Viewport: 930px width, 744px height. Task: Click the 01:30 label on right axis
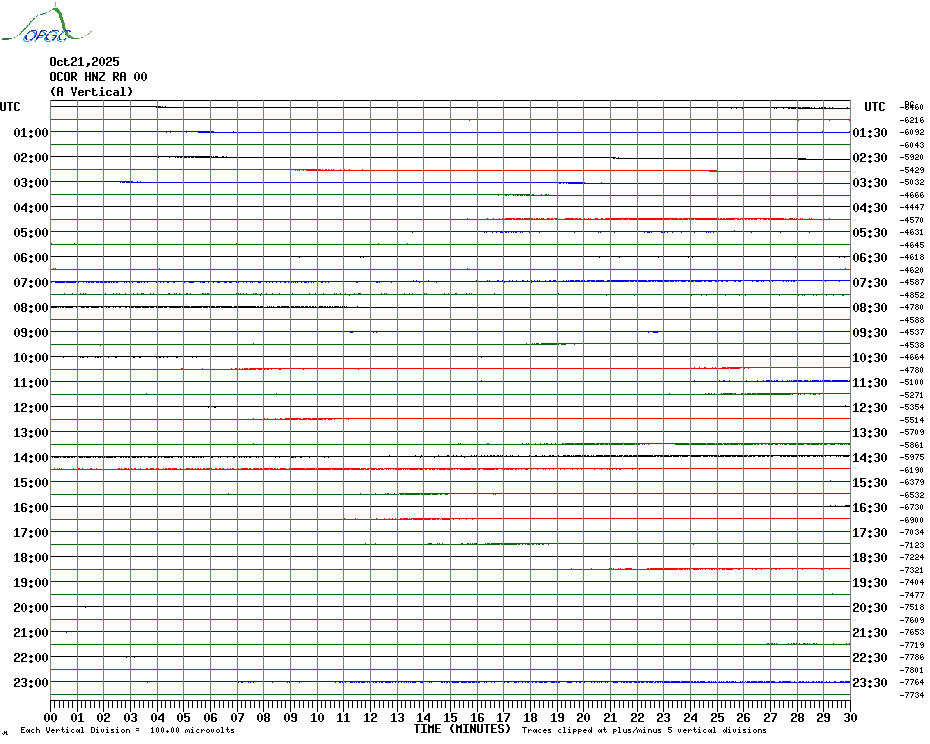[869, 133]
